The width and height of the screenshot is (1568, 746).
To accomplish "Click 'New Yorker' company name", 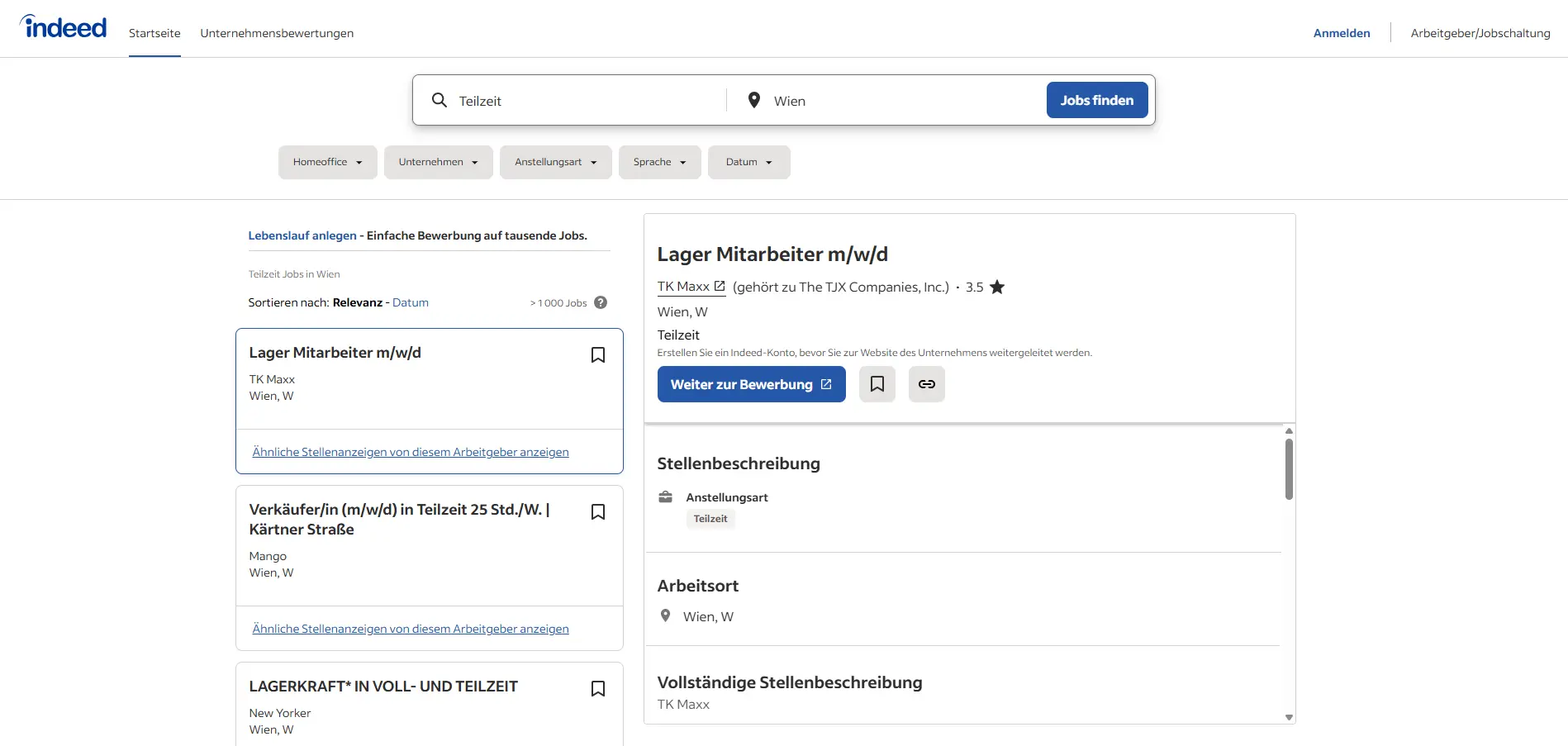I will click(280, 713).
